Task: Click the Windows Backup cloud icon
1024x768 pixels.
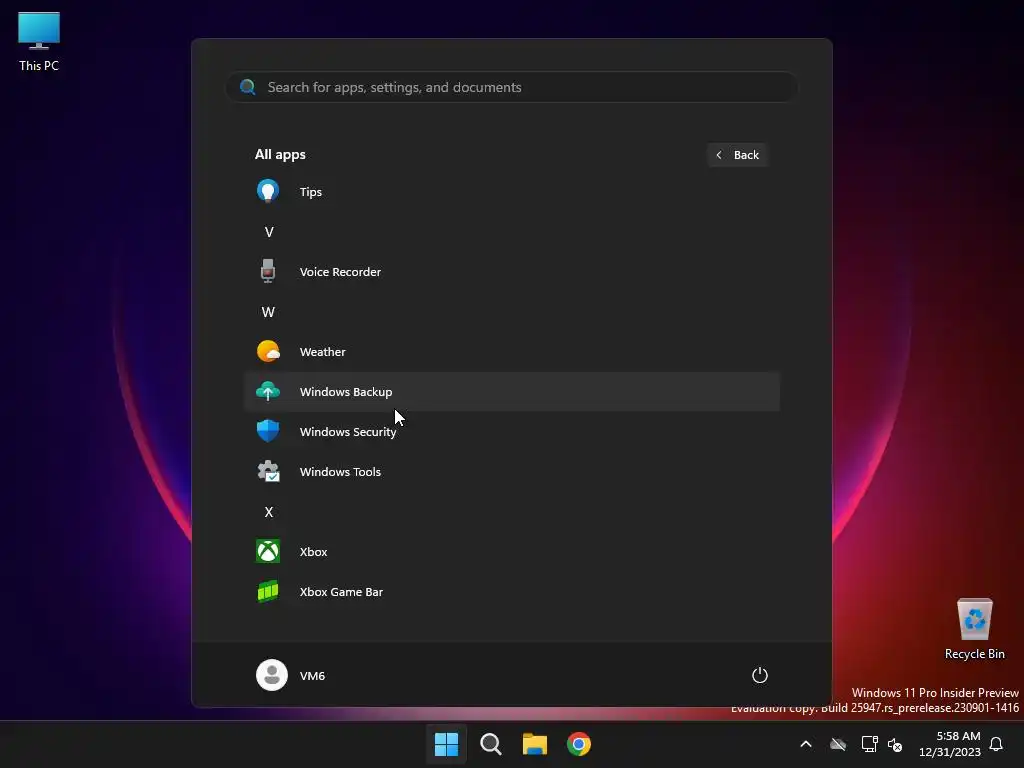Action: point(268,391)
